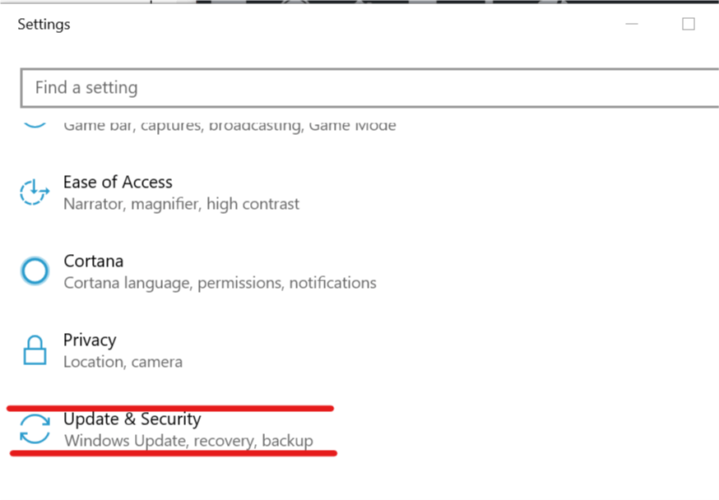The image size is (719, 500).
Task: Click the Settings window title text
Action: [44, 24]
